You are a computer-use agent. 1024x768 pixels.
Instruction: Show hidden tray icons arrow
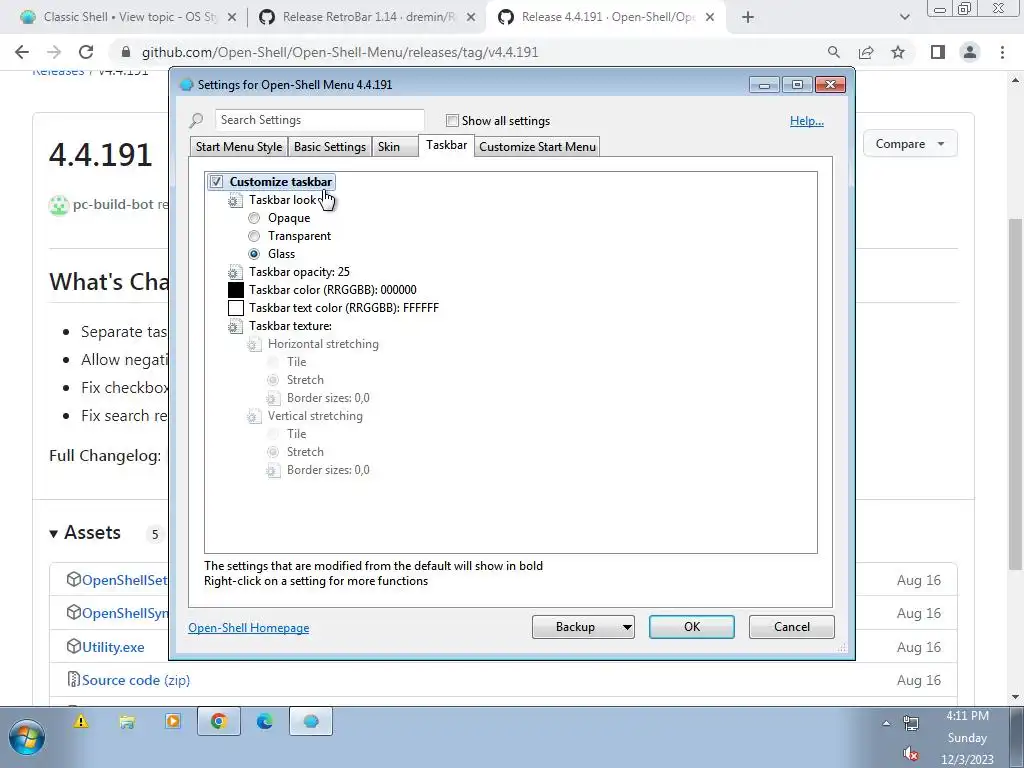[886, 723]
